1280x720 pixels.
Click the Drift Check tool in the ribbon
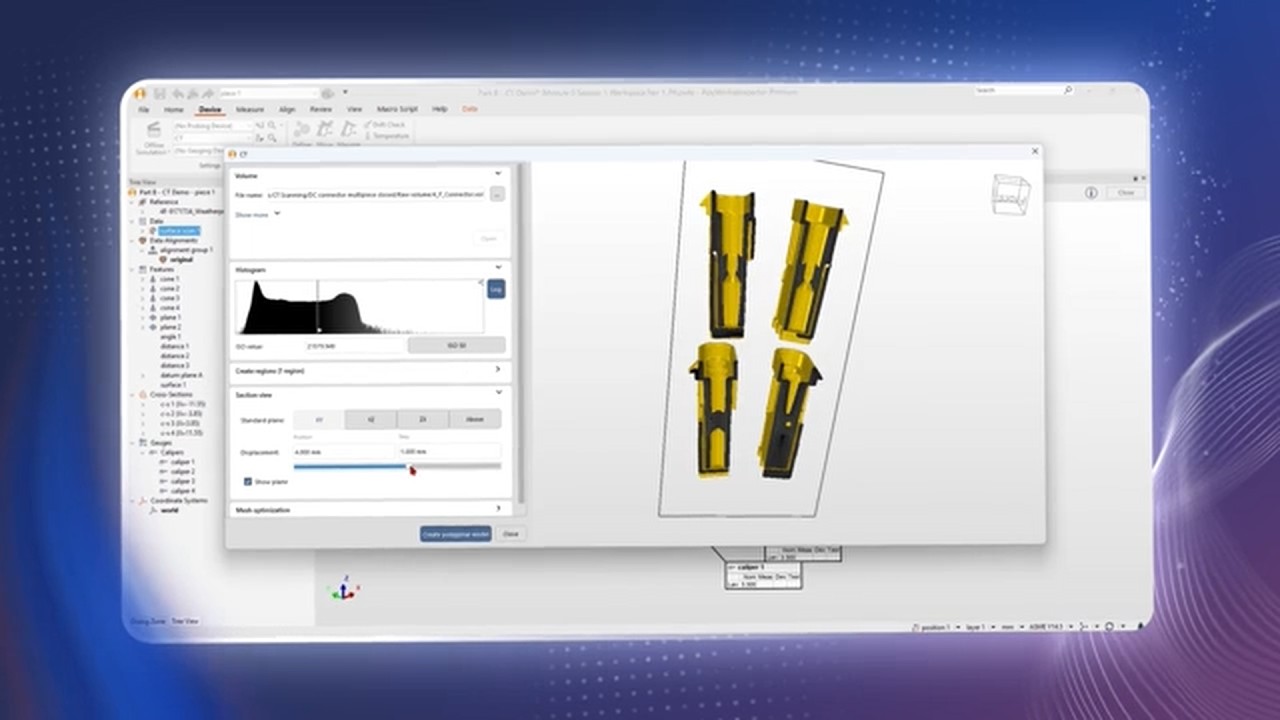point(384,125)
